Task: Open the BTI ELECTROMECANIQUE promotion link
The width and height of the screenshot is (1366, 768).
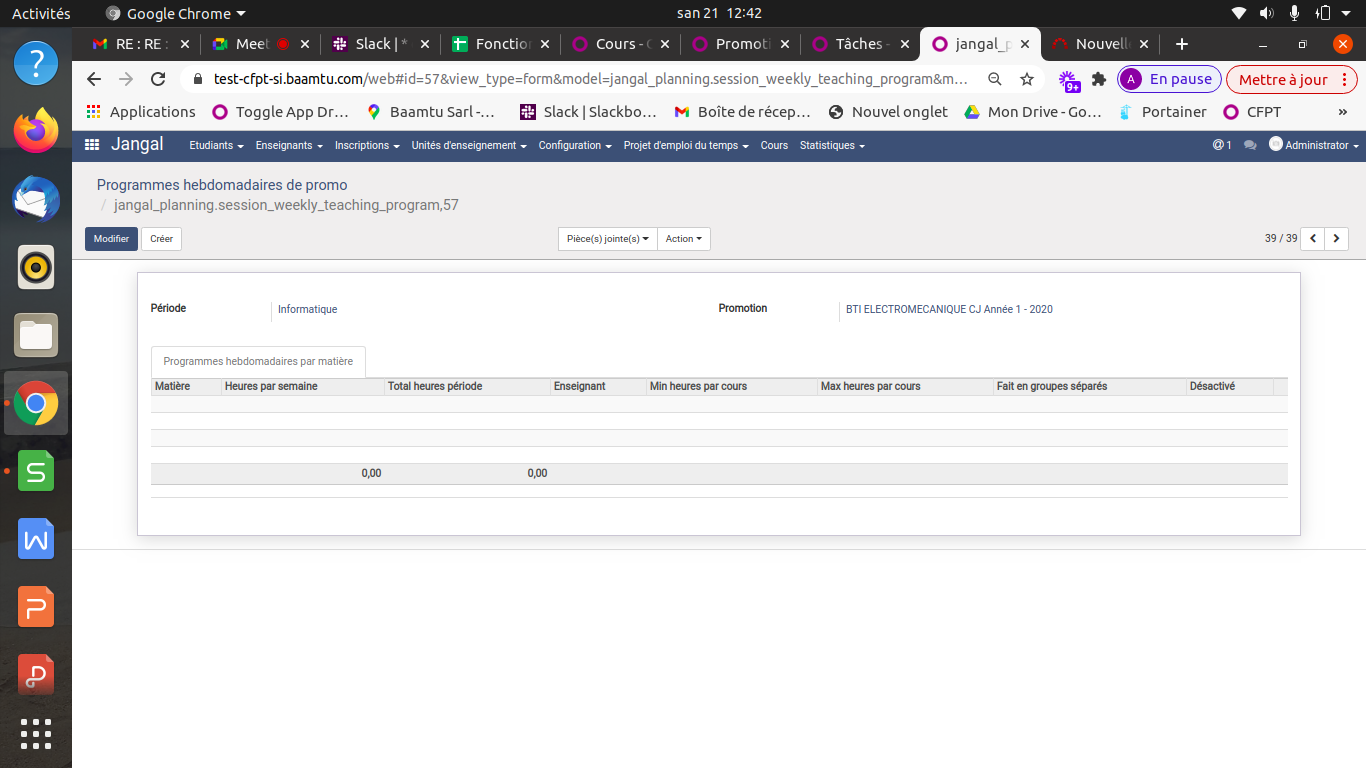Action: (x=949, y=310)
